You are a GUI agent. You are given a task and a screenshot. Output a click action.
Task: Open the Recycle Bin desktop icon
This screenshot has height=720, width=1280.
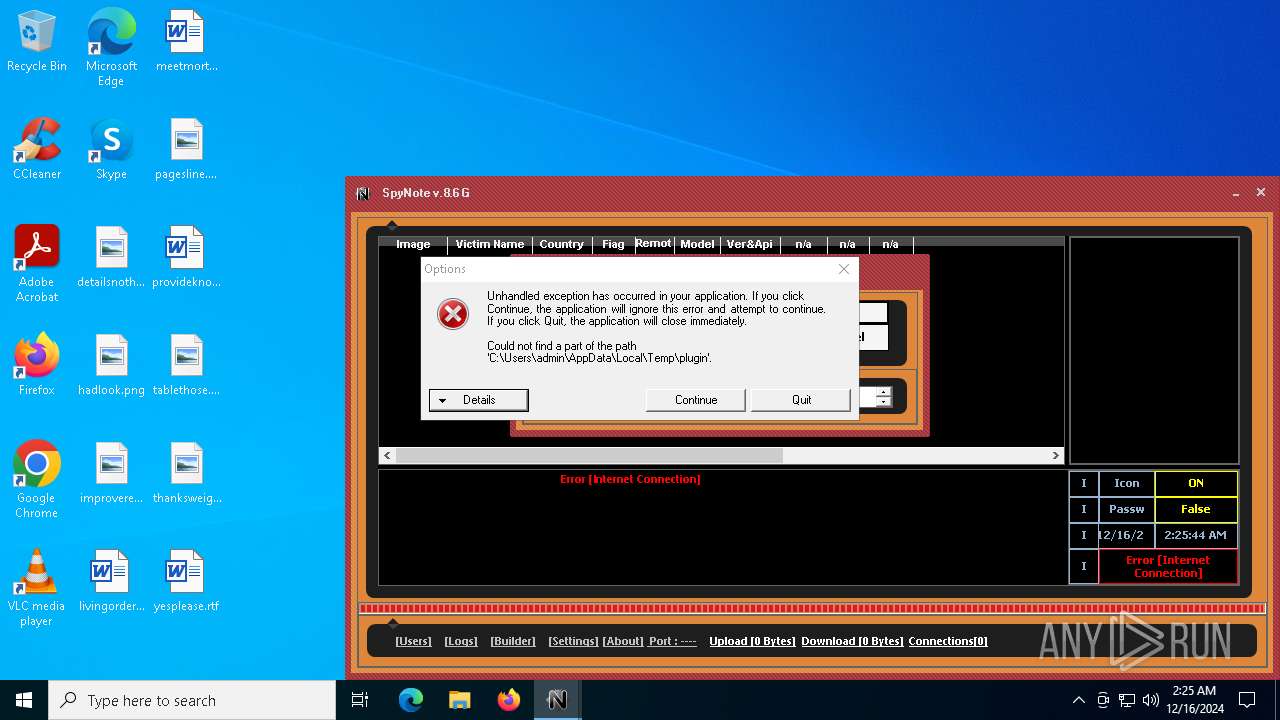point(37,42)
